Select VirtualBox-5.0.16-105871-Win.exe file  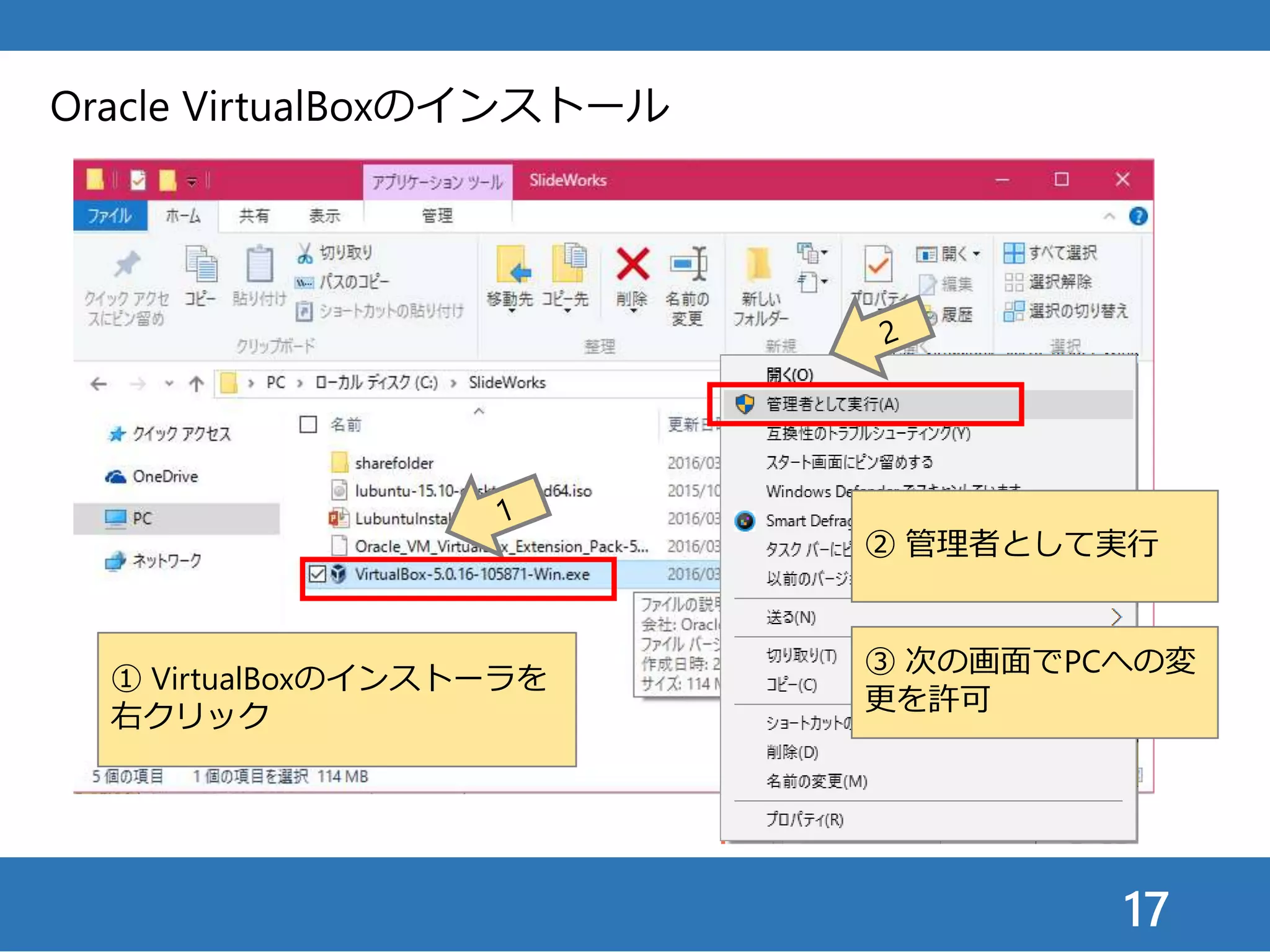(461, 574)
